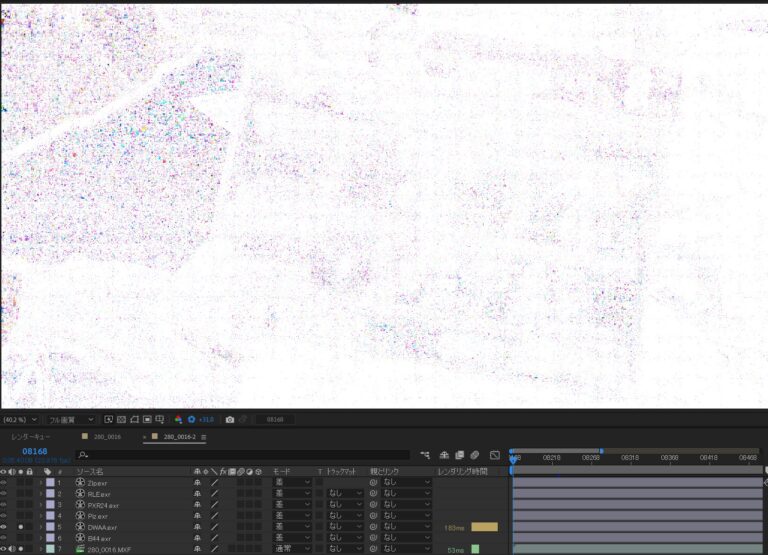This screenshot has height=555, width=768.
Task: Click in the timeline layer search field
Action: coord(240,455)
